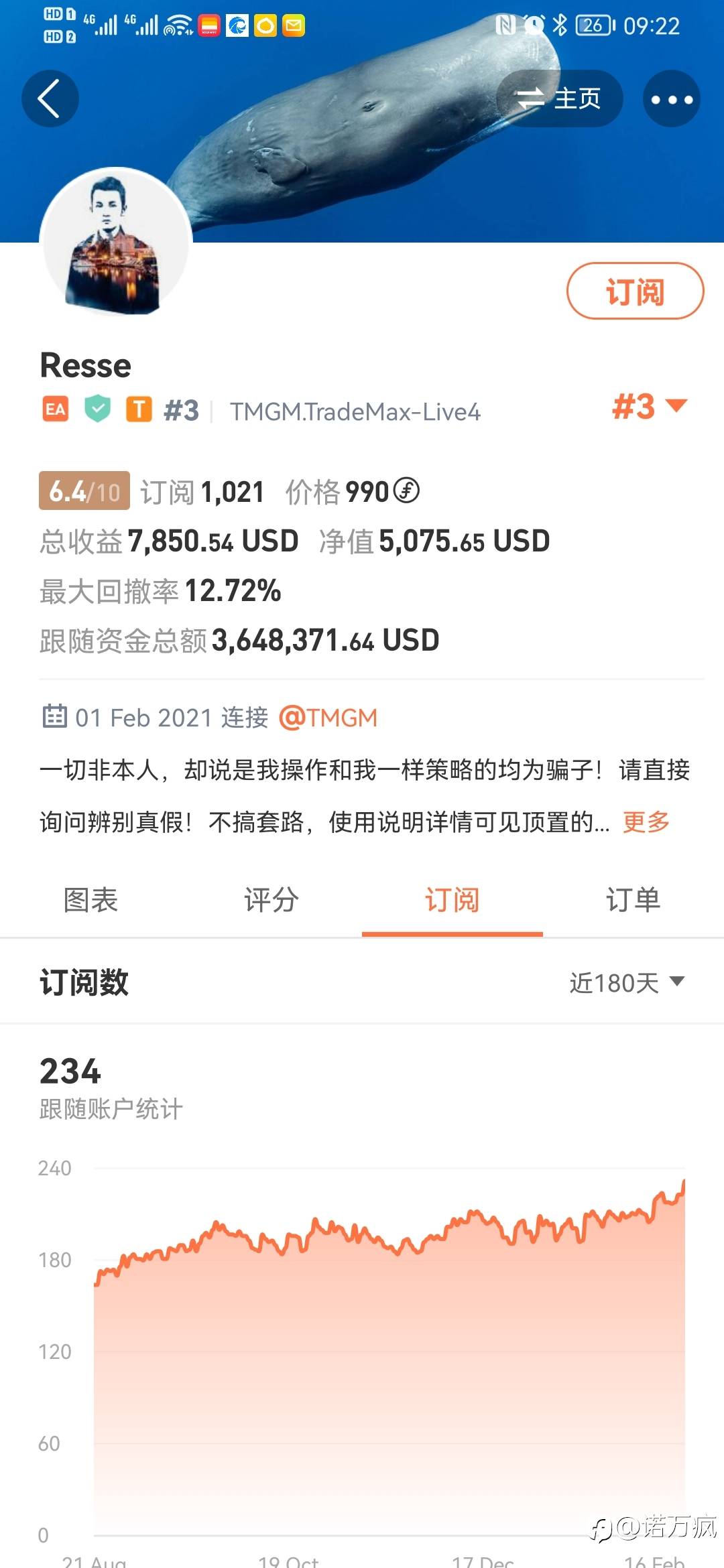Tap the orange T trader badge
The image size is (724, 1568).
click(x=139, y=409)
